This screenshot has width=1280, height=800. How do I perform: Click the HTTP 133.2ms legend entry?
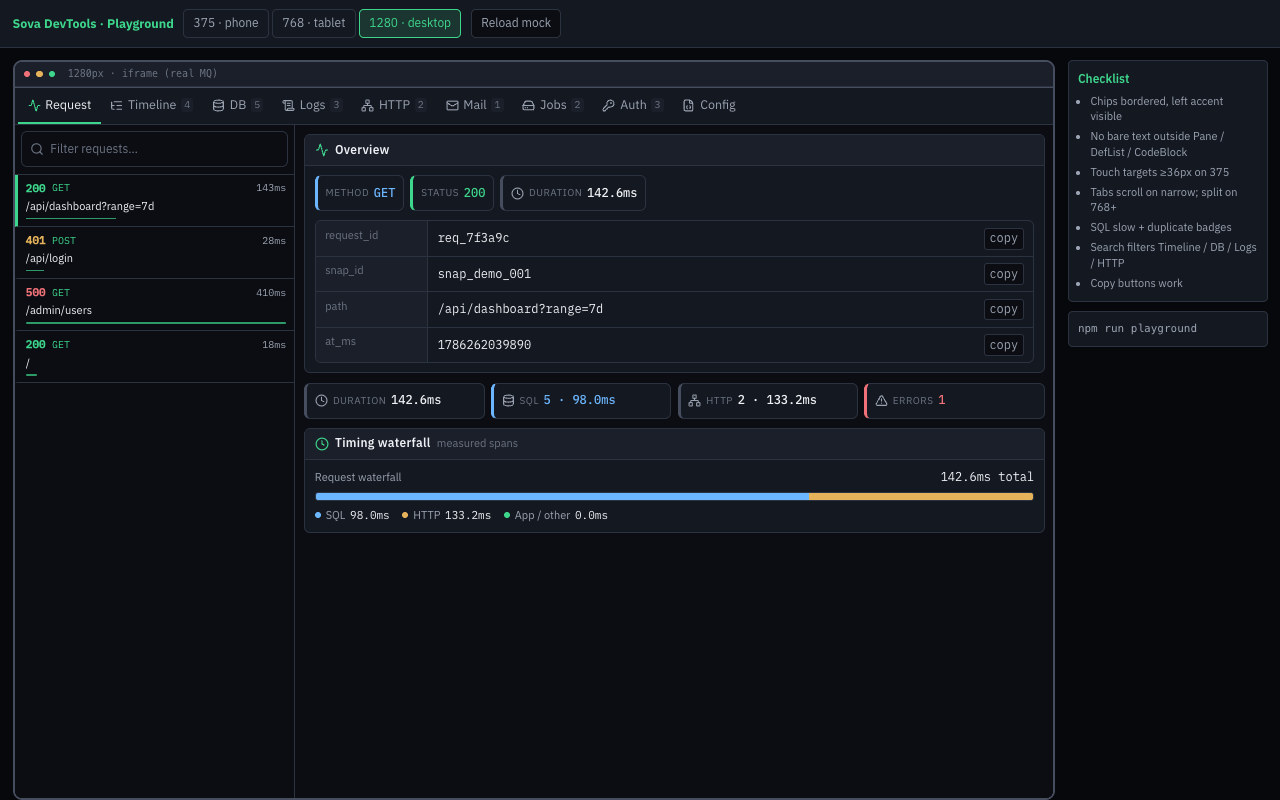[x=447, y=515]
